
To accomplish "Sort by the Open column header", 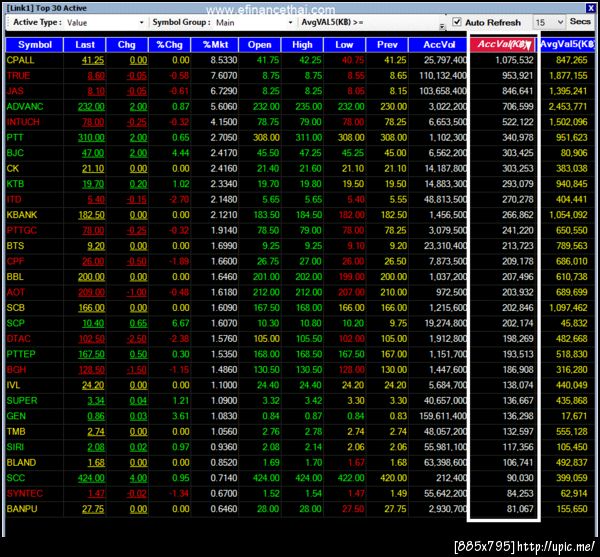I will (x=259, y=45).
